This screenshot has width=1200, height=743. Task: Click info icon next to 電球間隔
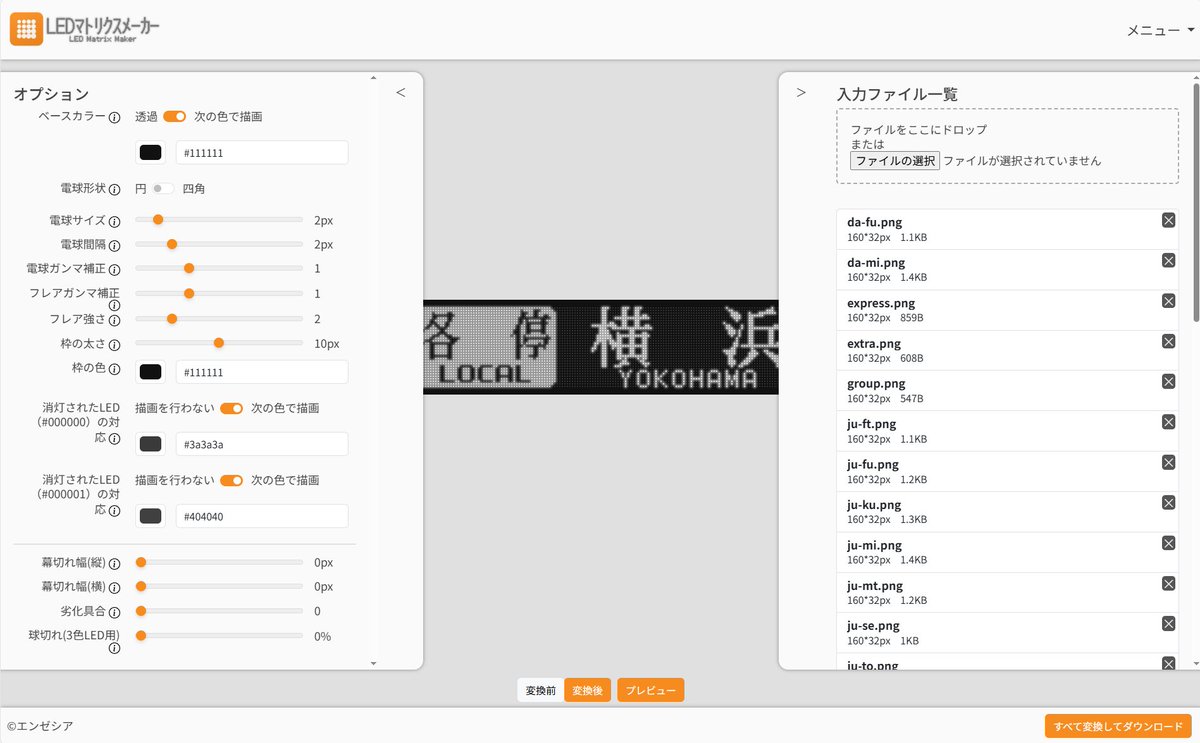coord(114,245)
